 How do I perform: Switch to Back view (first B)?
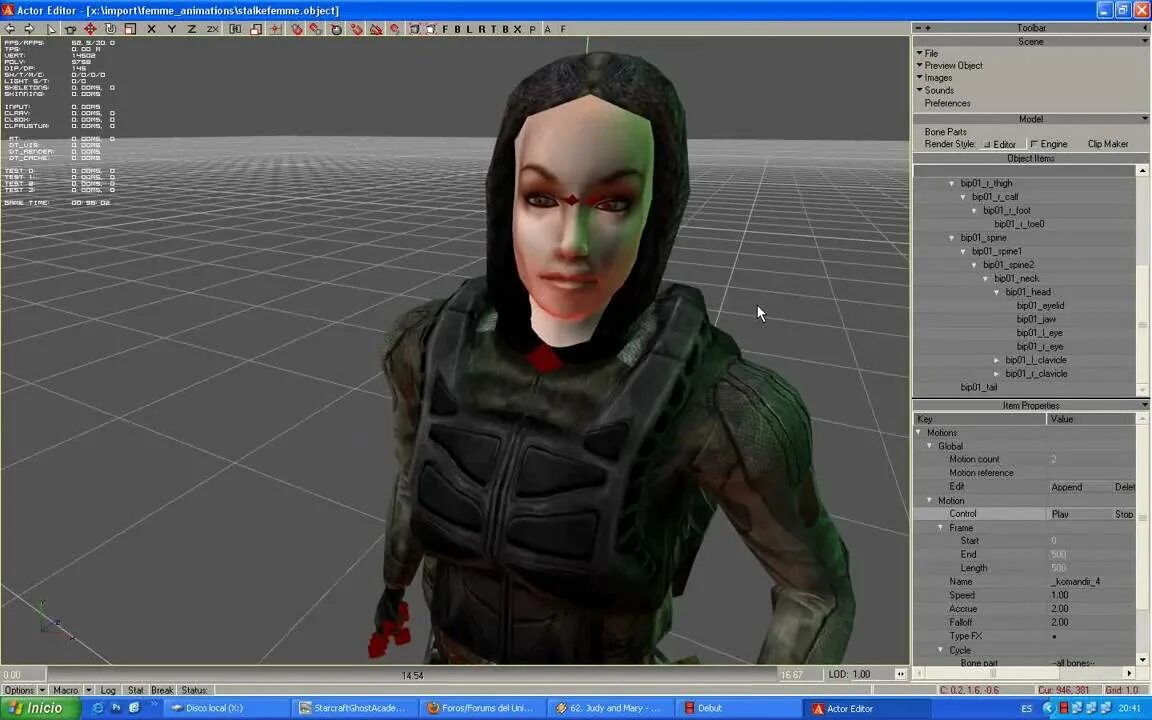pos(457,29)
